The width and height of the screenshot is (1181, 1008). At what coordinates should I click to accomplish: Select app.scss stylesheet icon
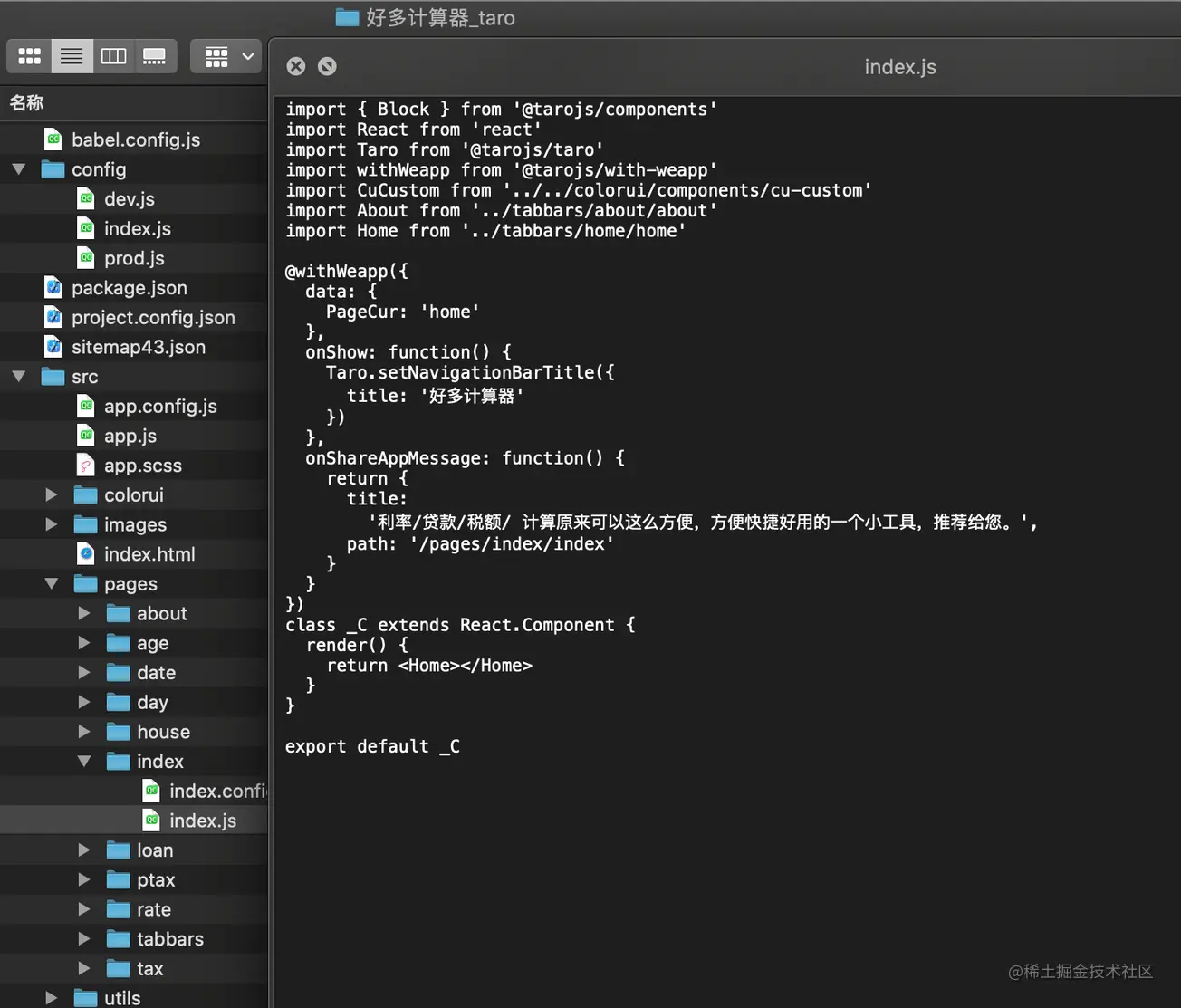point(86,466)
